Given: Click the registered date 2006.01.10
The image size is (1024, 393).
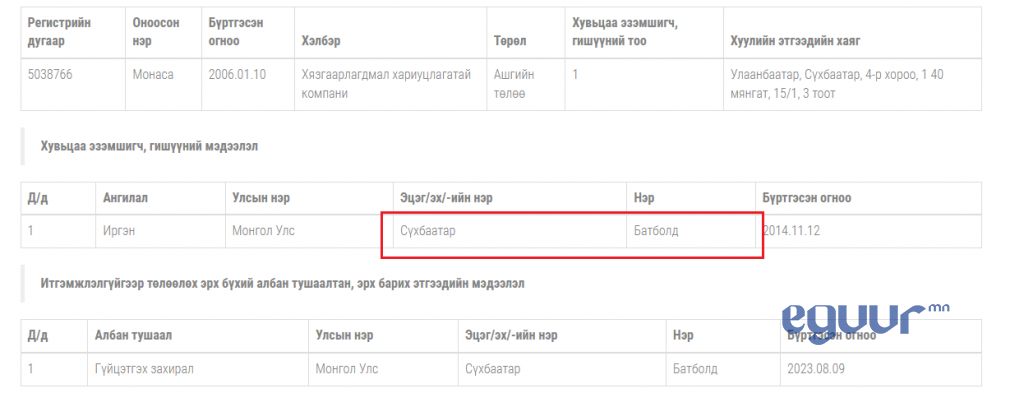Looking at the screenshot, I should coord(237,74).
